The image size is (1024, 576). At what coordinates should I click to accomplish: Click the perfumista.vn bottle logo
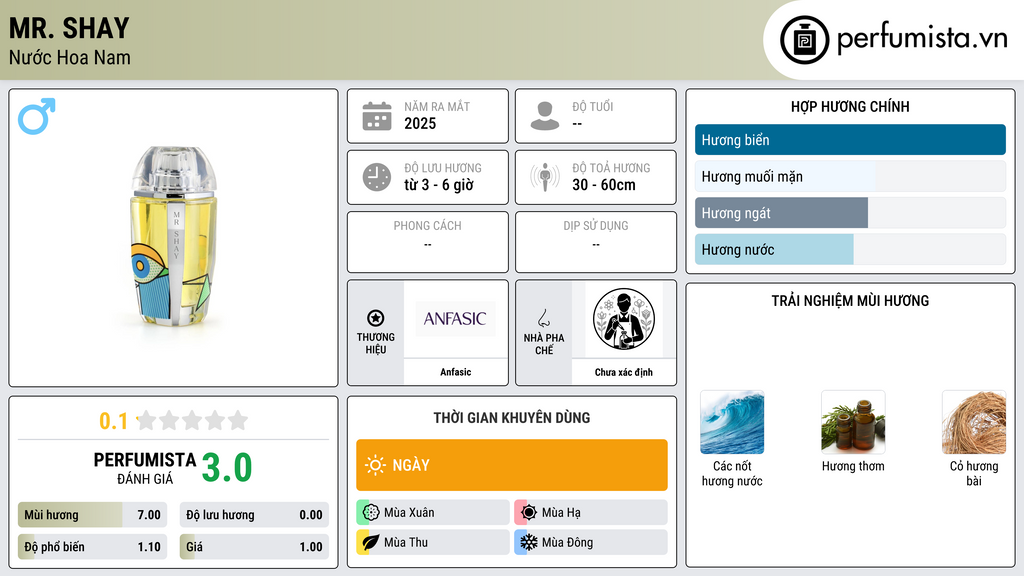pyautogui.click(x=805, y=40)
